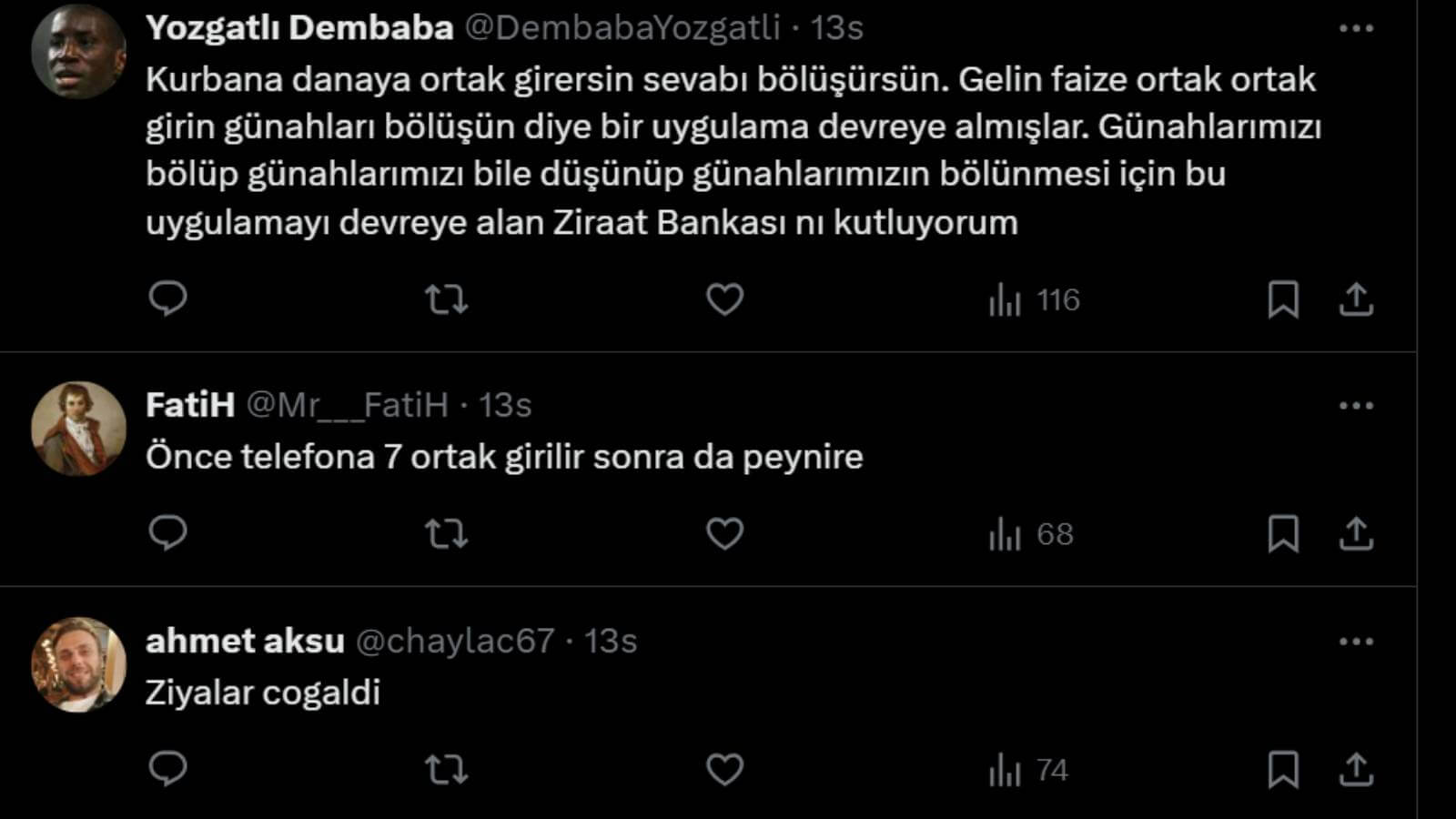Screen dimensions: 1456x819
Task: View analytics showing 116 views
Action: [1035, 299]
